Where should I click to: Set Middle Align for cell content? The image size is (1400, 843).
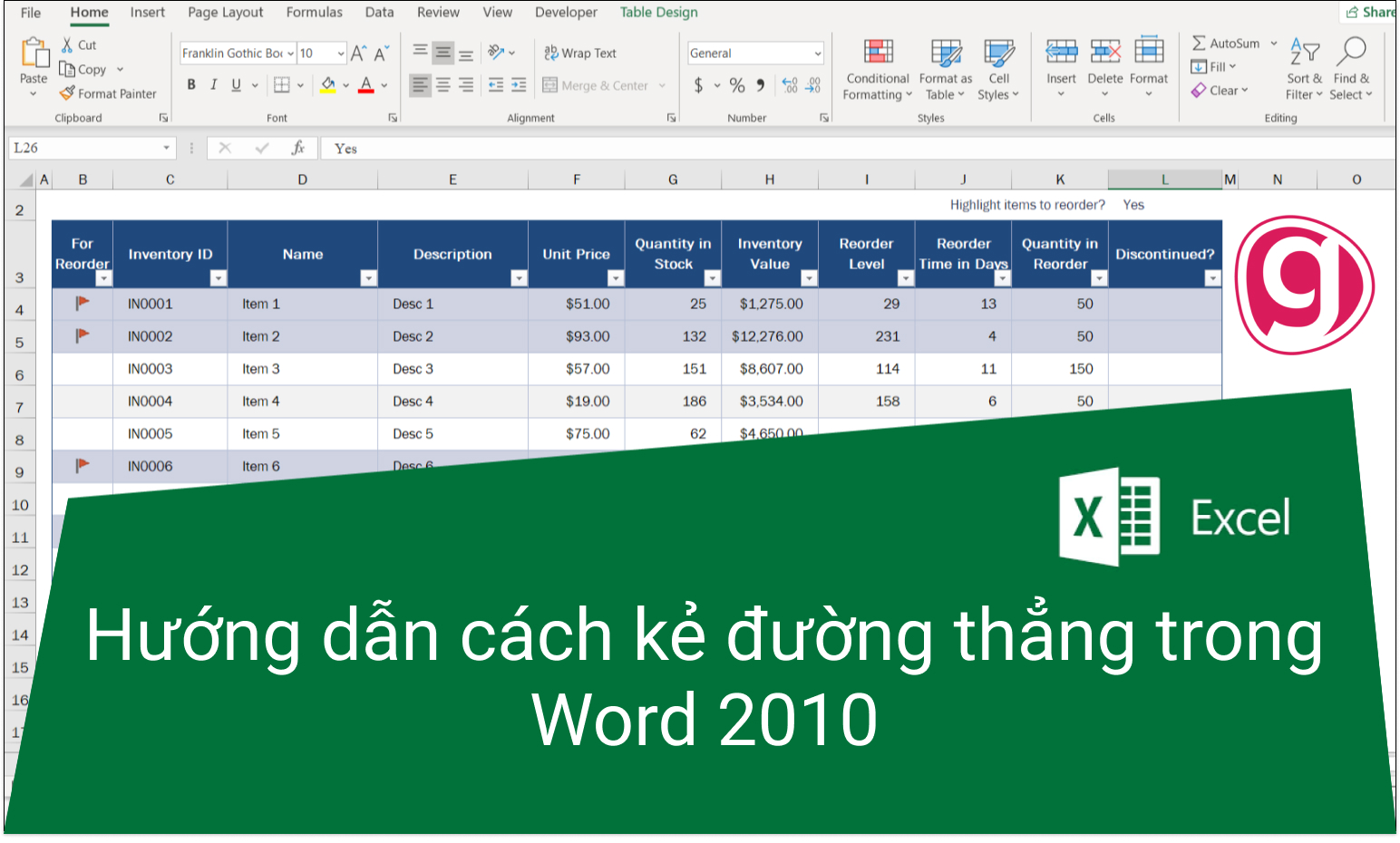pyautogui.click(x=443, y=52)
